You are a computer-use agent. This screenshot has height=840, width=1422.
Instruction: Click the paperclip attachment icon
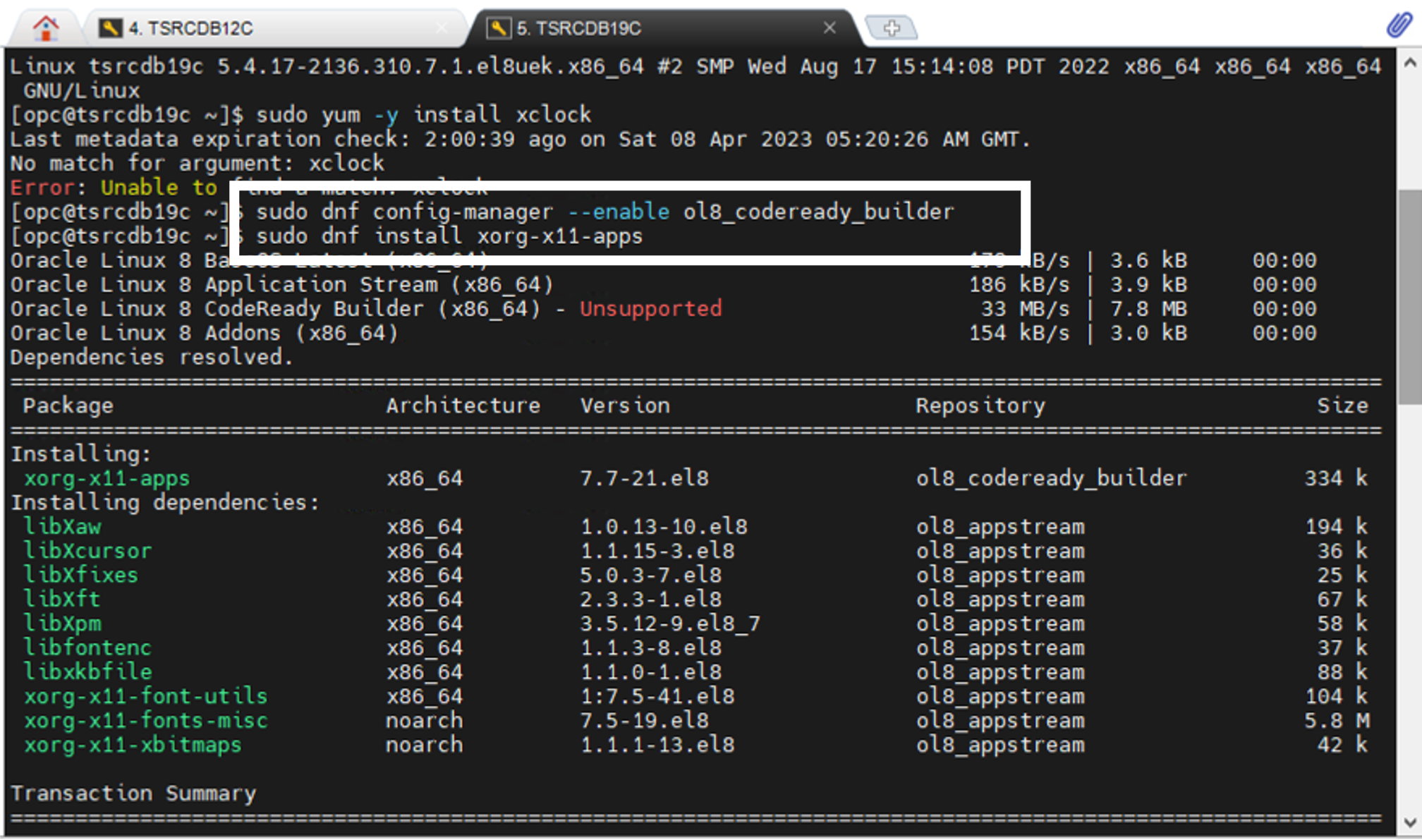pyautogui.click(x=1399, y=25)
